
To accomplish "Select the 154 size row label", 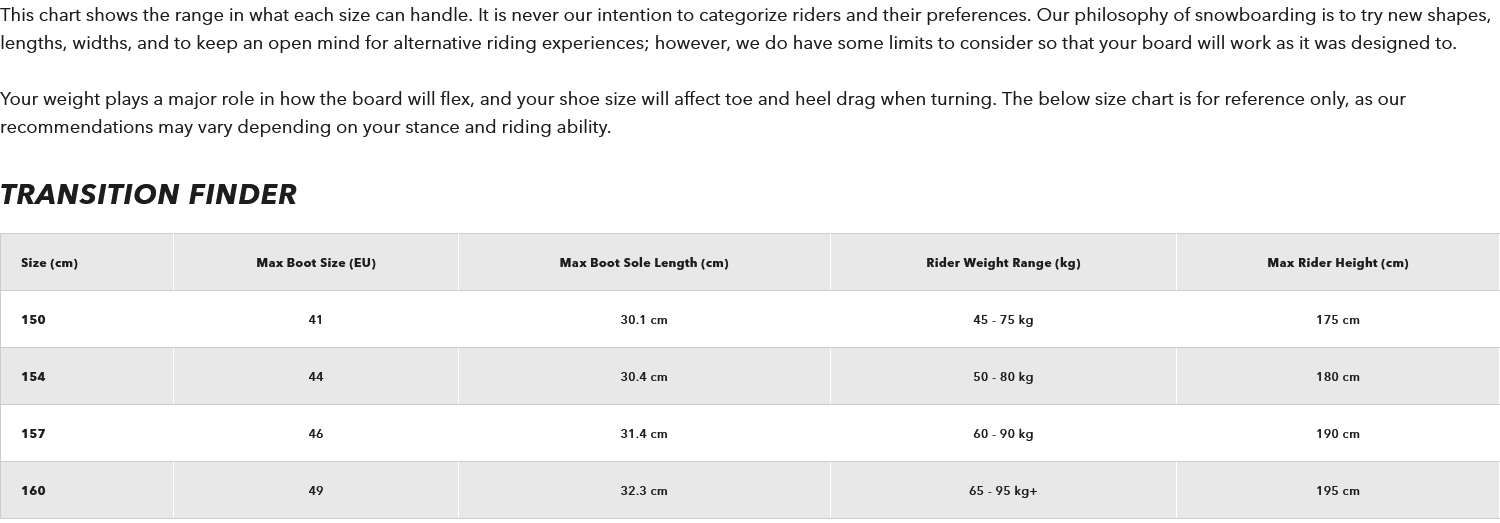I will click(x=34, y=377).
